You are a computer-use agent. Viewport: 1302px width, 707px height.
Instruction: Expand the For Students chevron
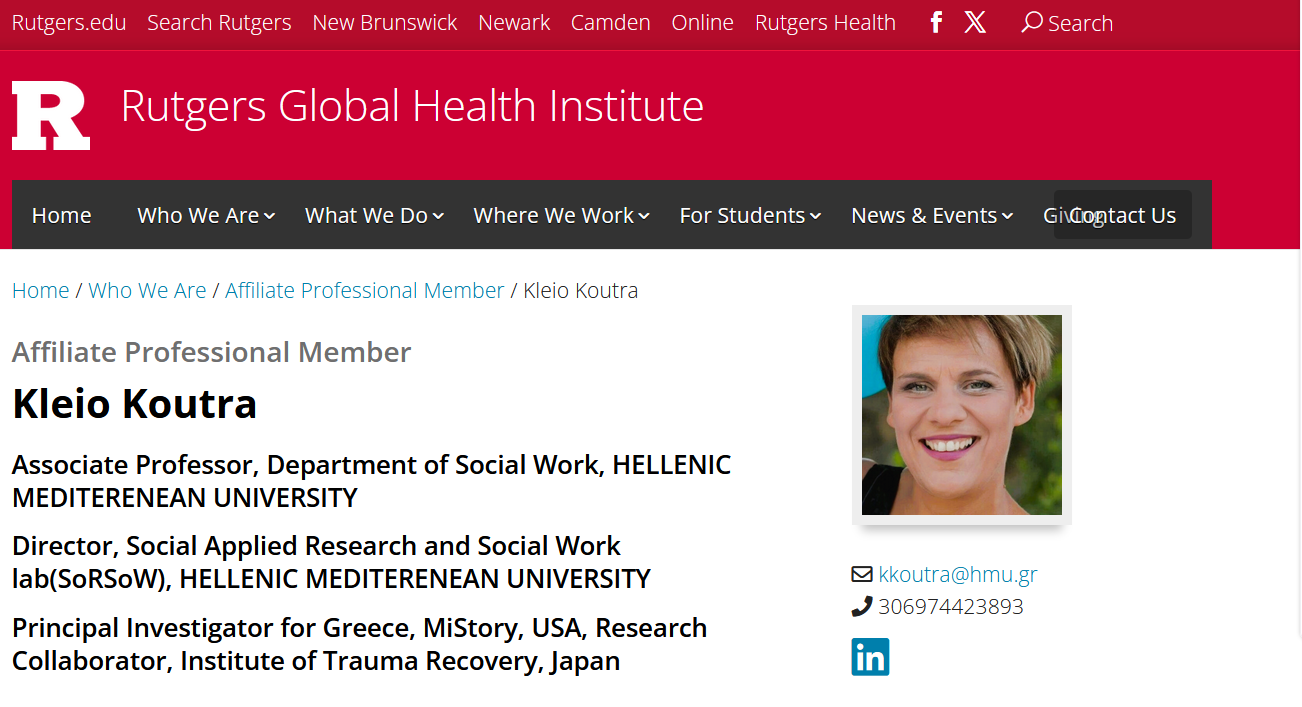[816, 216]
